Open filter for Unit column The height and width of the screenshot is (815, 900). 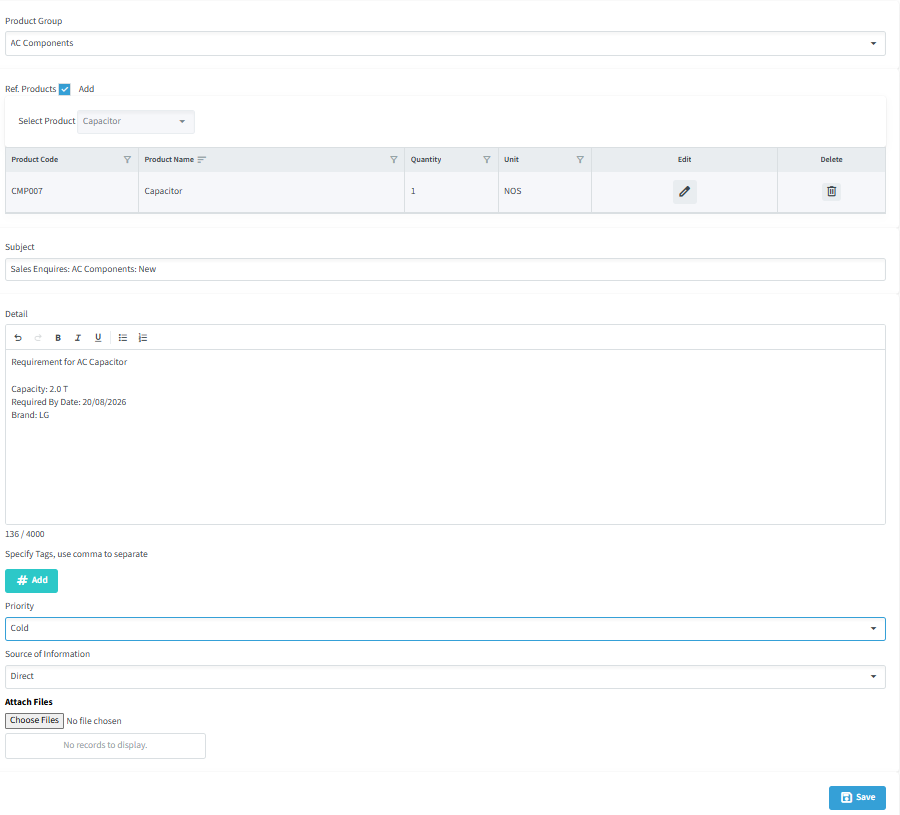pyautogui.click(x=580, y=160)
